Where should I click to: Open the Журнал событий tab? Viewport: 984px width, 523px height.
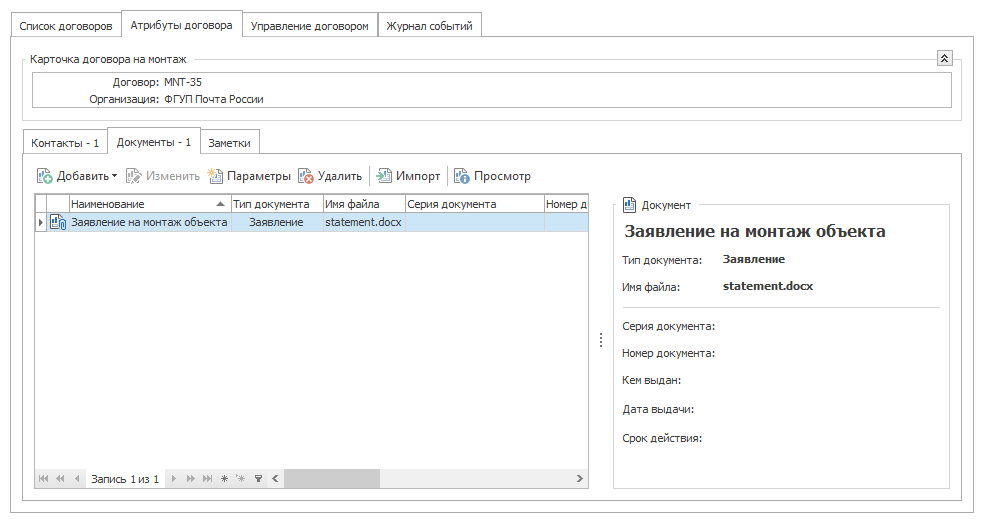pos(429,26)
